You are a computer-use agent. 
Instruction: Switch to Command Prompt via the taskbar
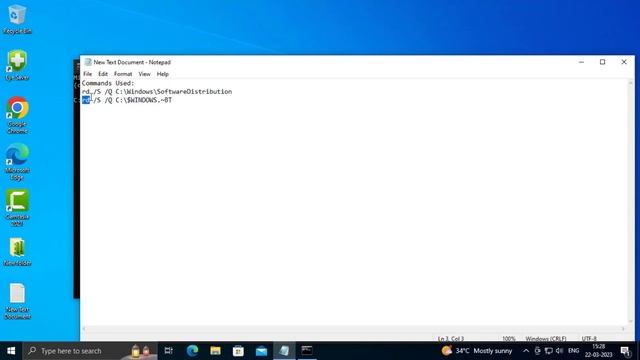tap(307, 351)
